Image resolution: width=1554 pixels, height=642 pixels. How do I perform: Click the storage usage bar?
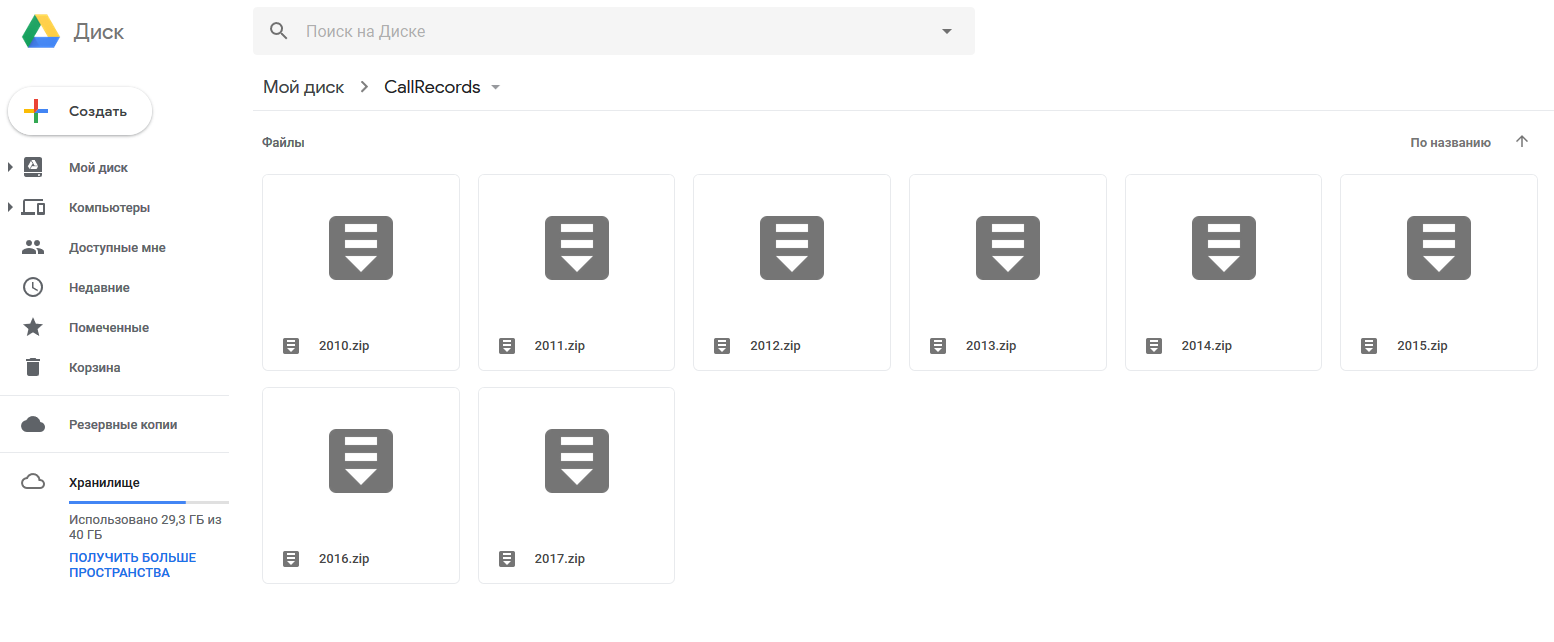point(148,502)
